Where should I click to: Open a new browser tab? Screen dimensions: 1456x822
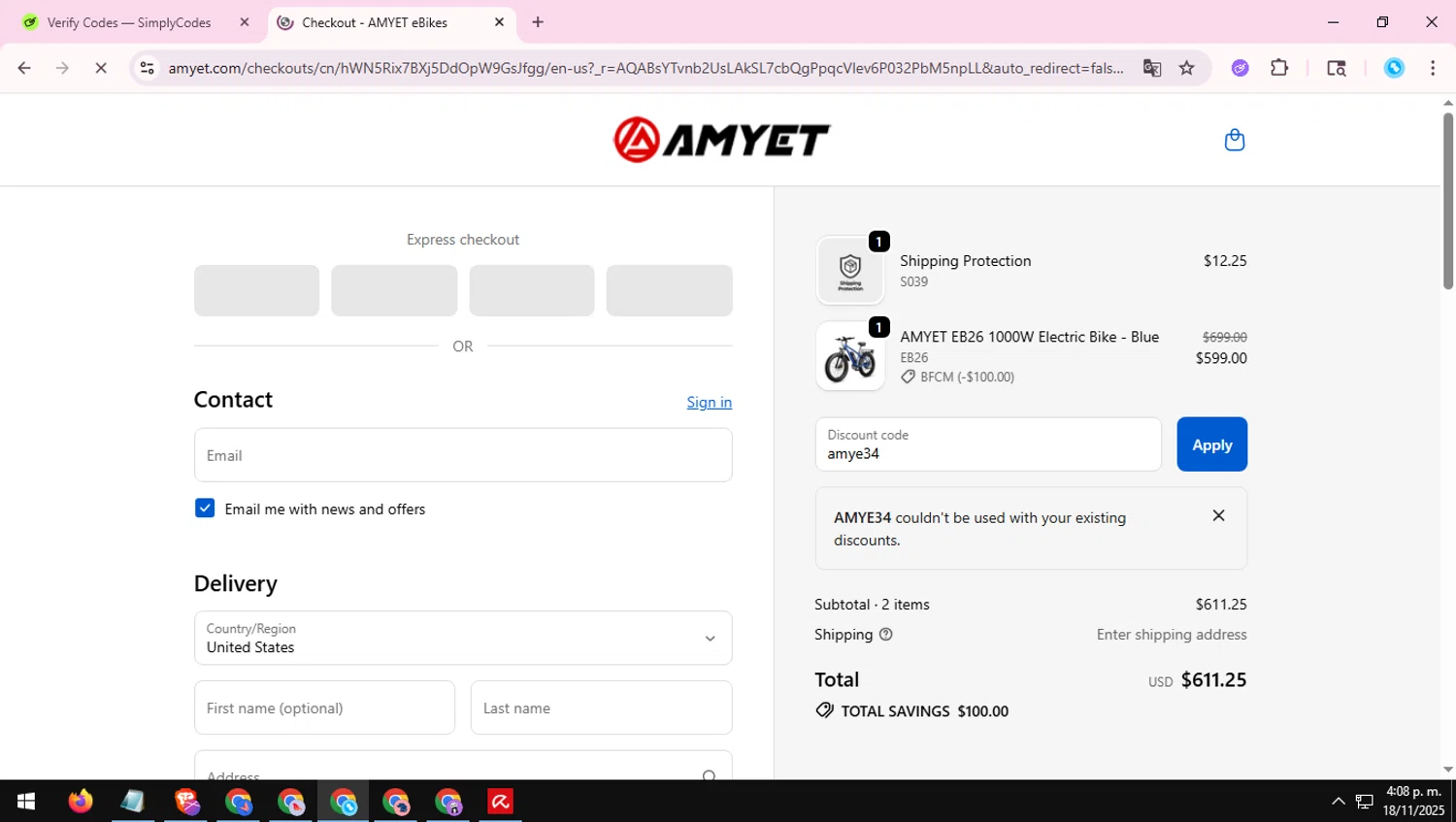click(538, 22)
